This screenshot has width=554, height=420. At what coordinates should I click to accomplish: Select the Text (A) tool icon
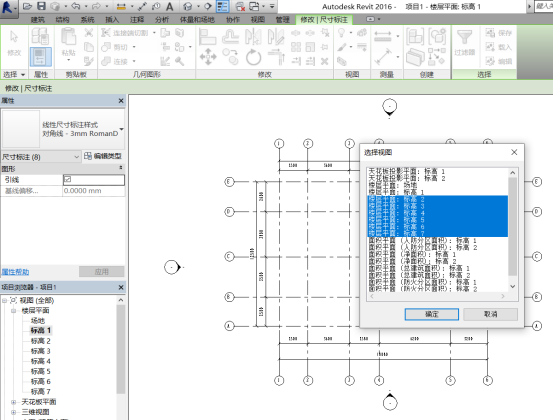(170, 6)
